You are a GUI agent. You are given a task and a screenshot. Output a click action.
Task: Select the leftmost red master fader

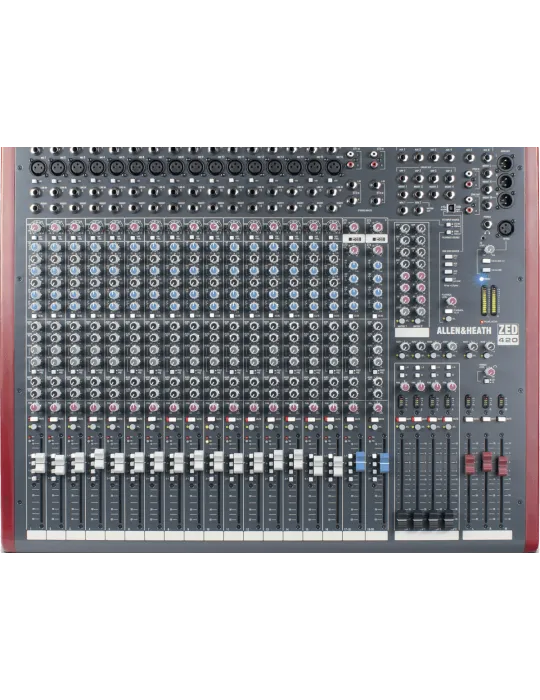(470, 465)
